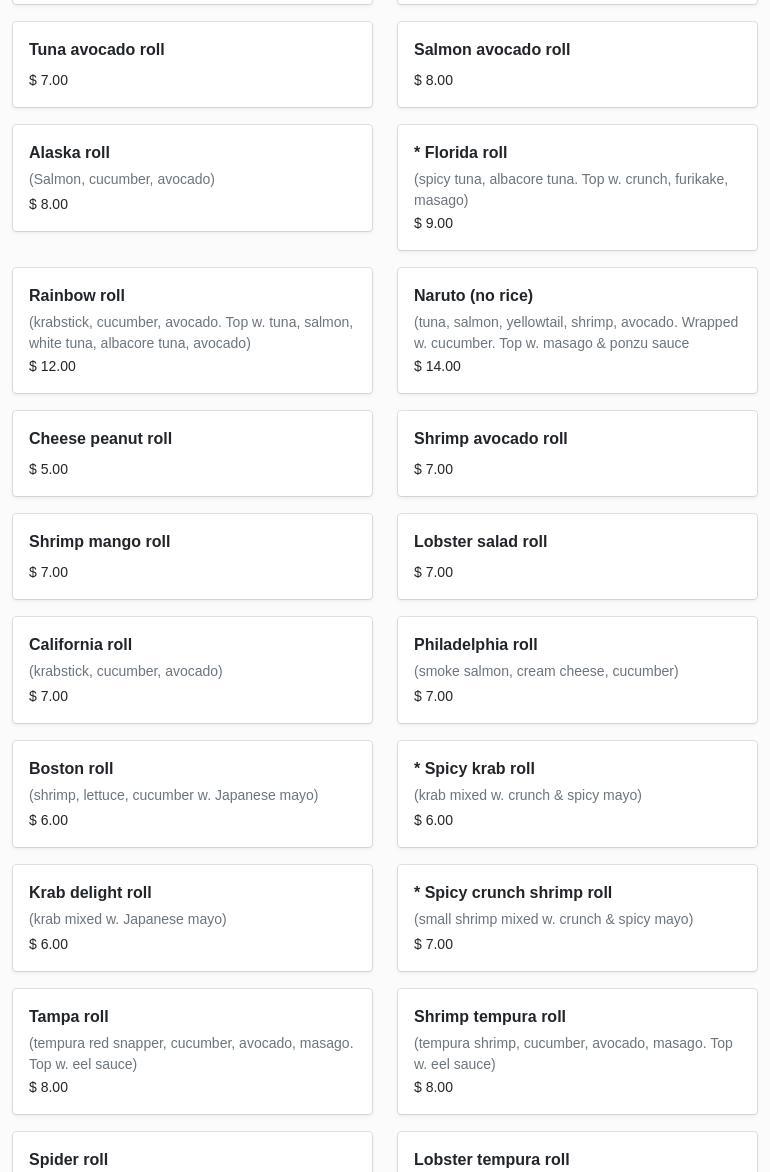
Task: Click the California roll item
Action: click(x=192, y=669)
